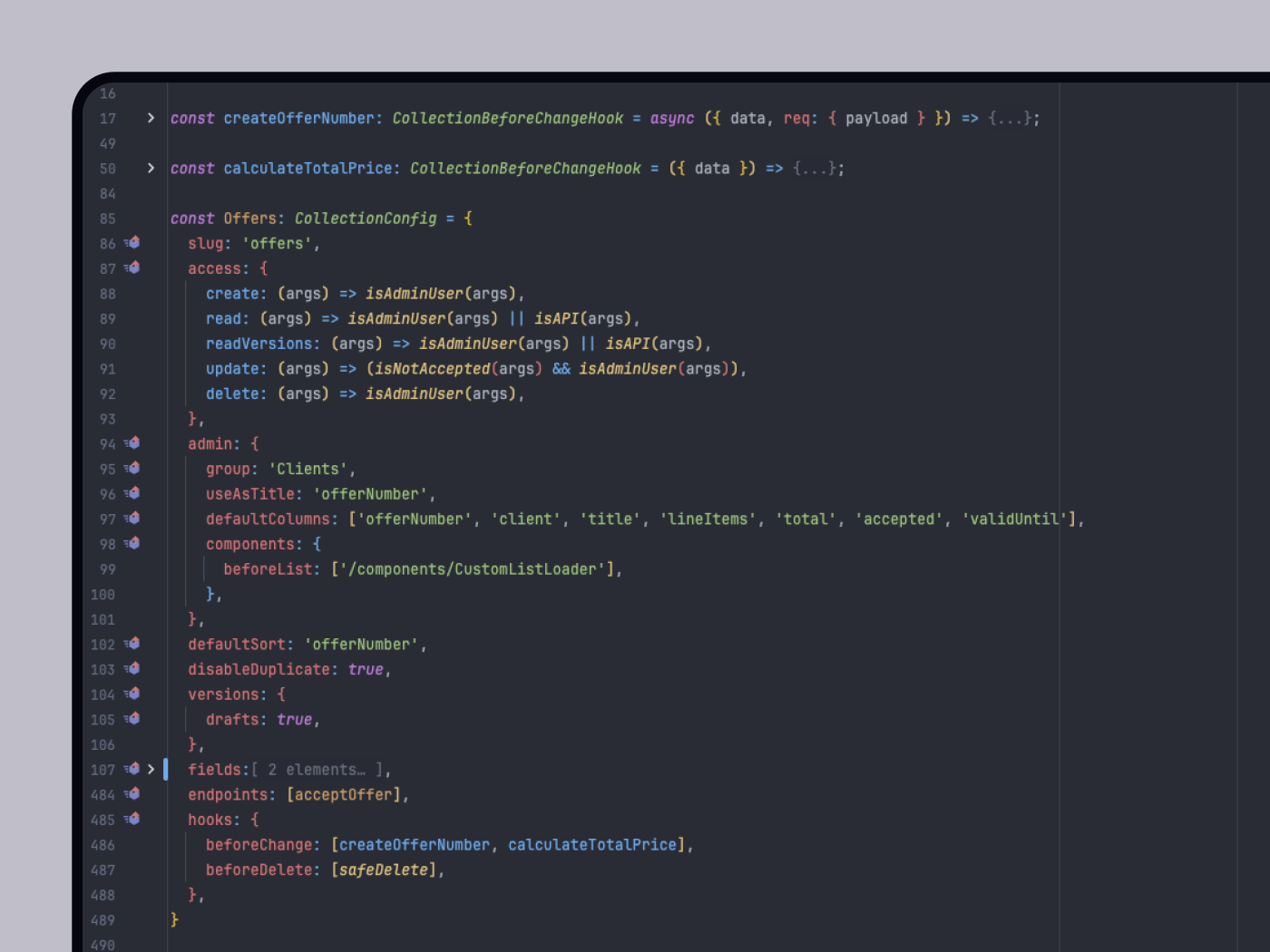Click the 'hooks' property key
This screenshot has width=1270, height=952.
pos(210,820)
